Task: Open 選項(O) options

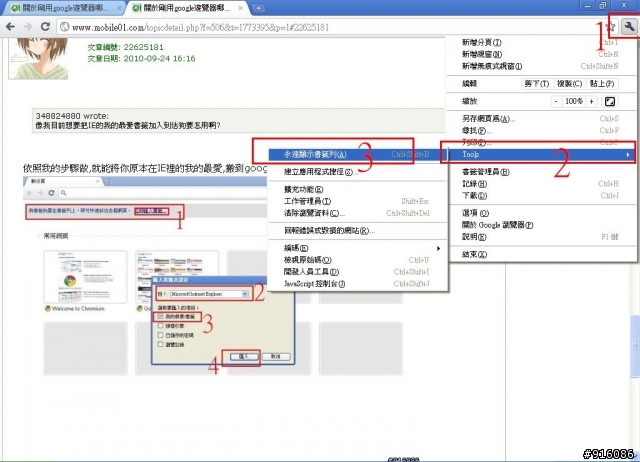Action: tap(542, 213)
